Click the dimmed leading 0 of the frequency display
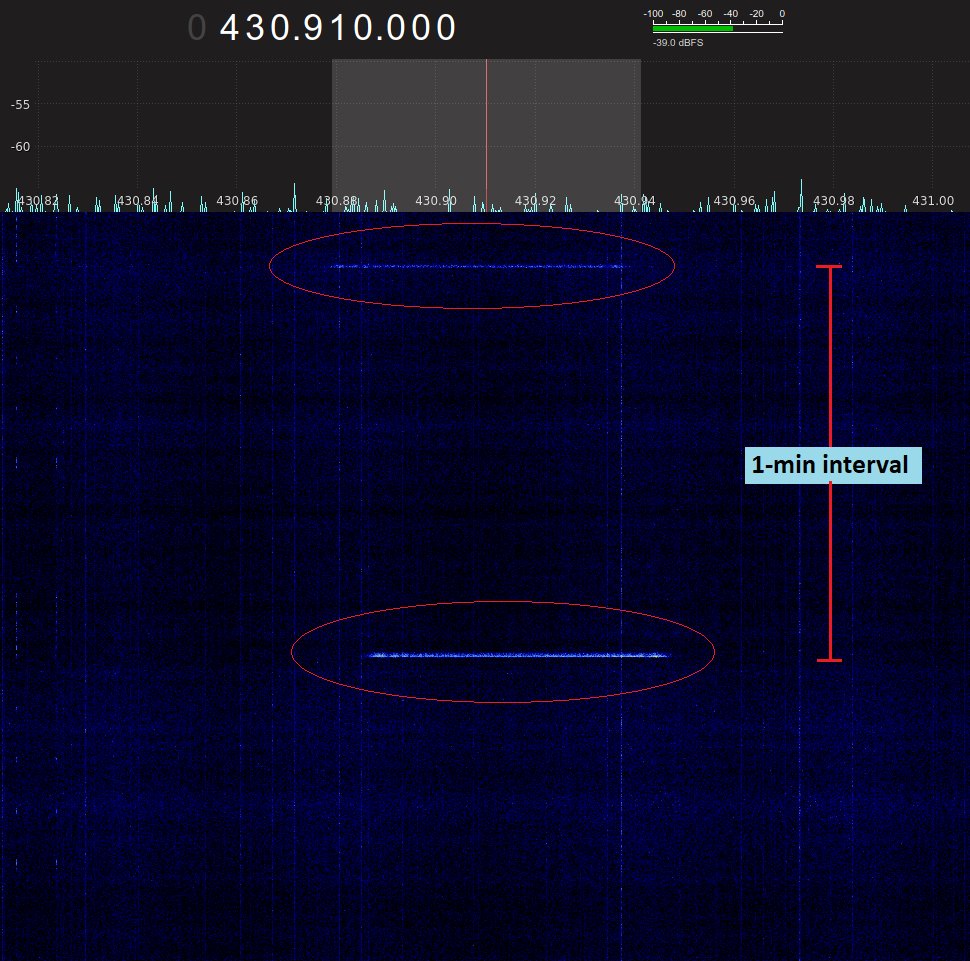Image resolution: width=970 pixels, height=961 pixels. [x=197, y=28]
